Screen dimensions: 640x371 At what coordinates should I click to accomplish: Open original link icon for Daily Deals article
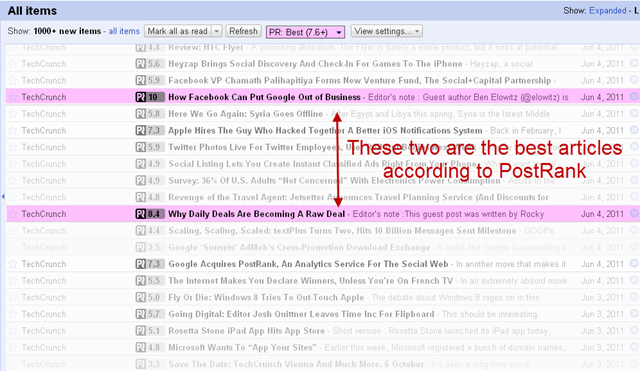(634, 213)
